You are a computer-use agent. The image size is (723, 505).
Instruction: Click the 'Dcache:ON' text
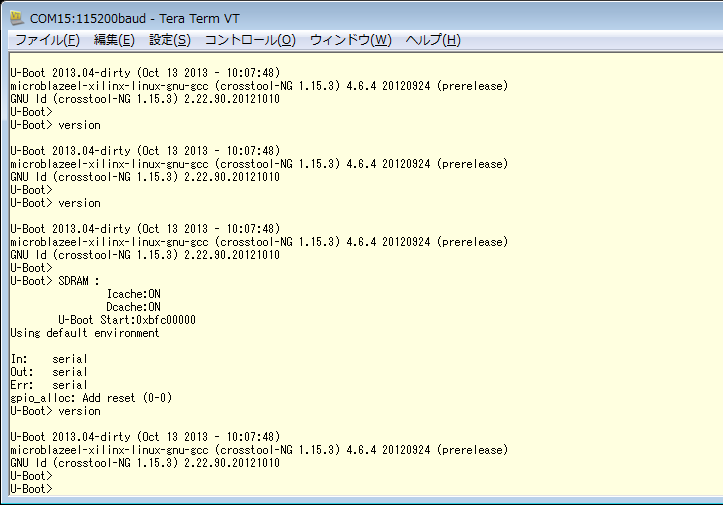(x=134, y=307)
